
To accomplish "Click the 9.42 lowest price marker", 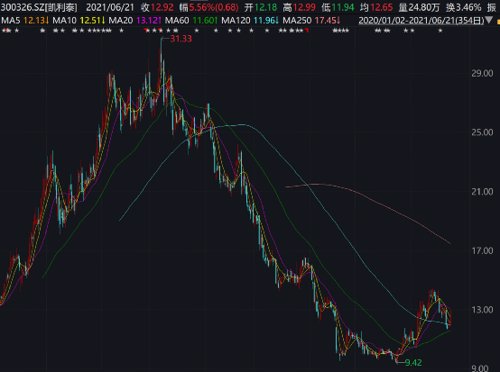I will [413, 362].
